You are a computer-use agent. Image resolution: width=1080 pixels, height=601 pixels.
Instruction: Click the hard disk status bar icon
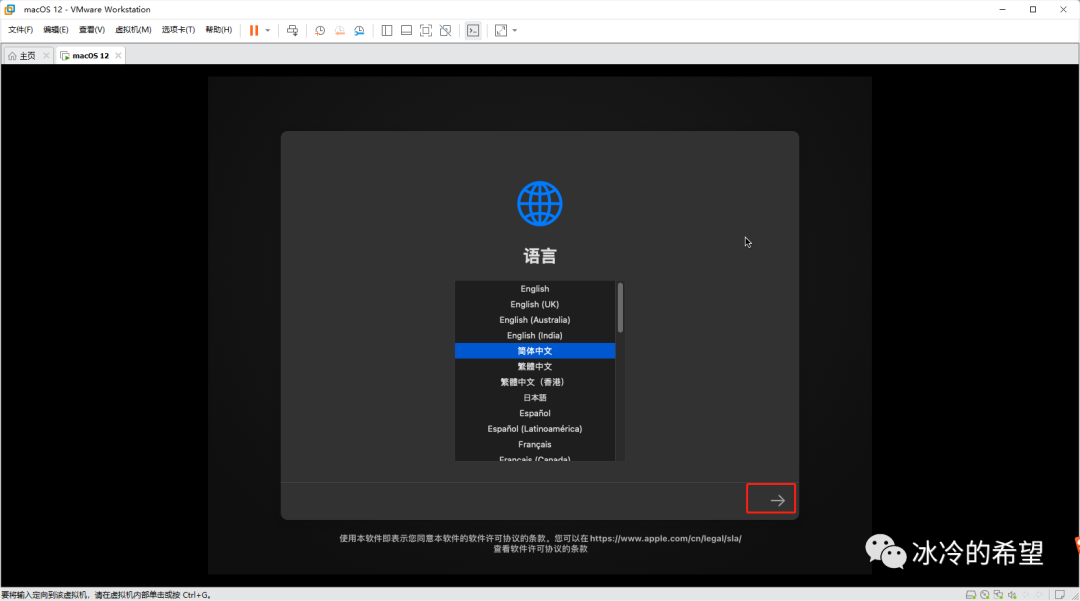(970, 595)
